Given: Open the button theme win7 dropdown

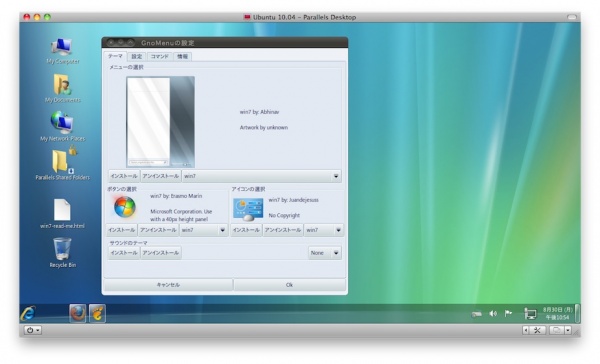Looking at the screenshot, I should (x=203, y=230).
